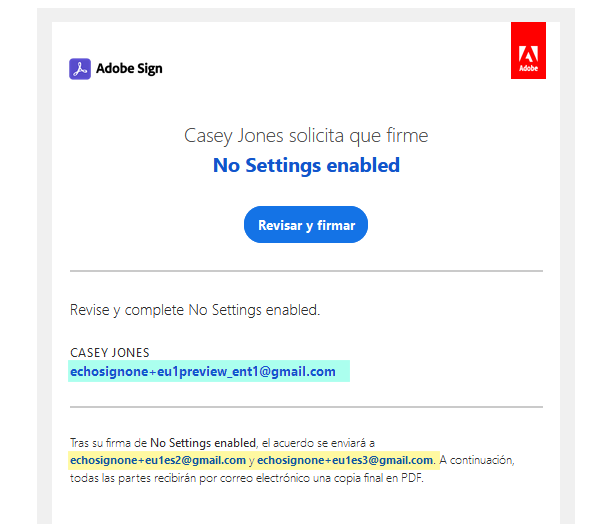Click the echosignone+eu1es2@gmail.com recipient email

coord(158,460)
